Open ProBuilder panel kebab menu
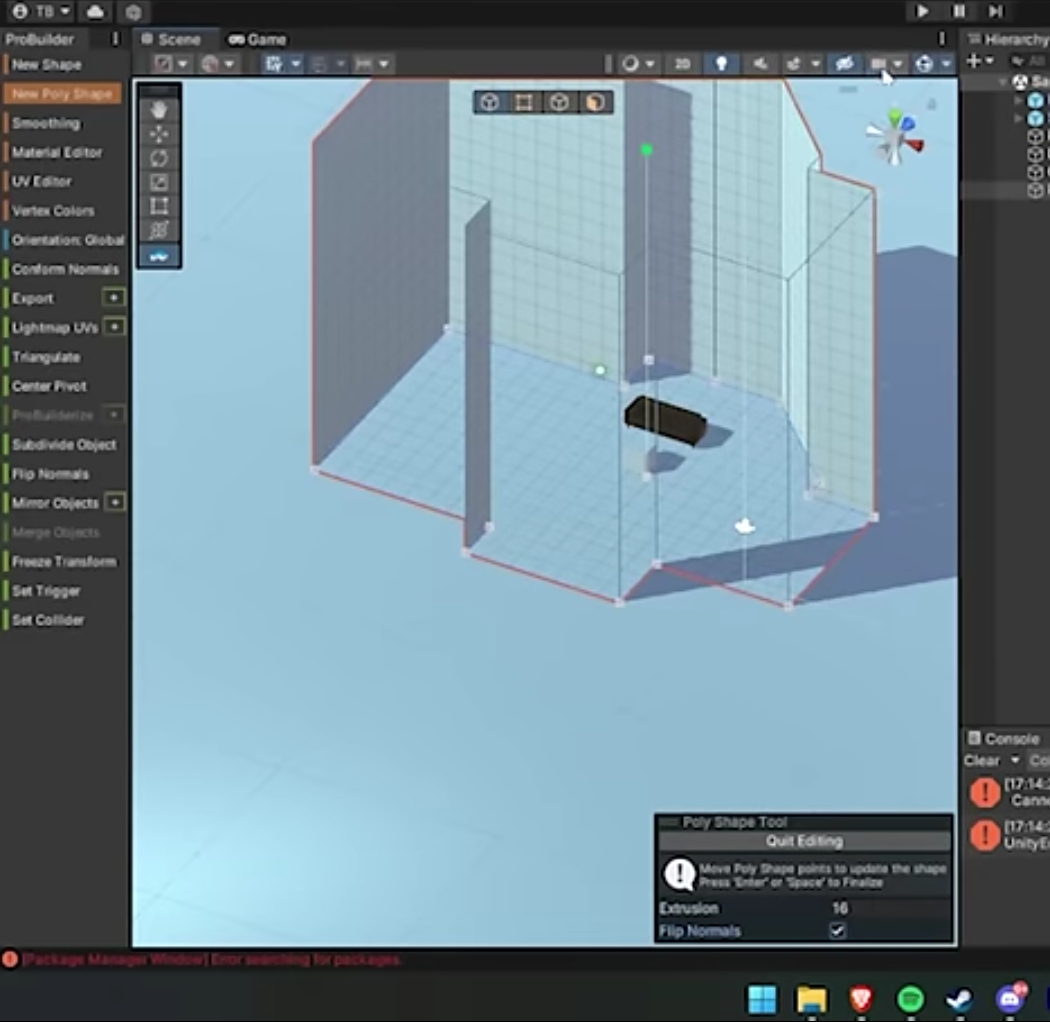This screenshot has width=1050, height=1022. pyautogui.click(x=115, y=39)
